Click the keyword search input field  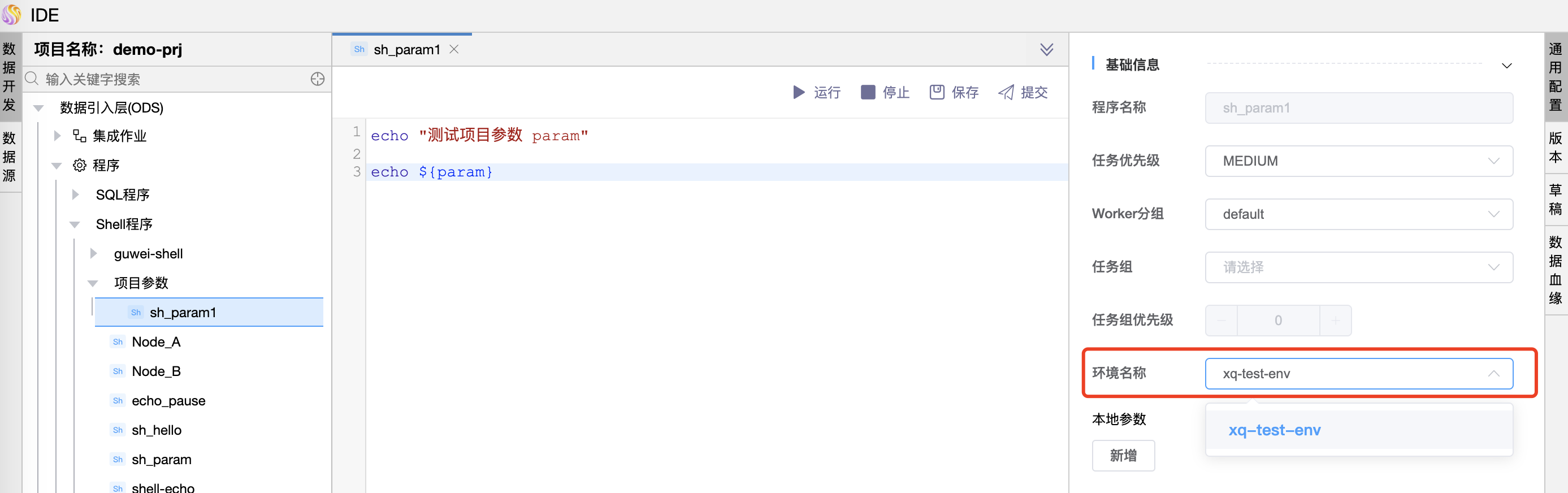click(x=171, y=79)
